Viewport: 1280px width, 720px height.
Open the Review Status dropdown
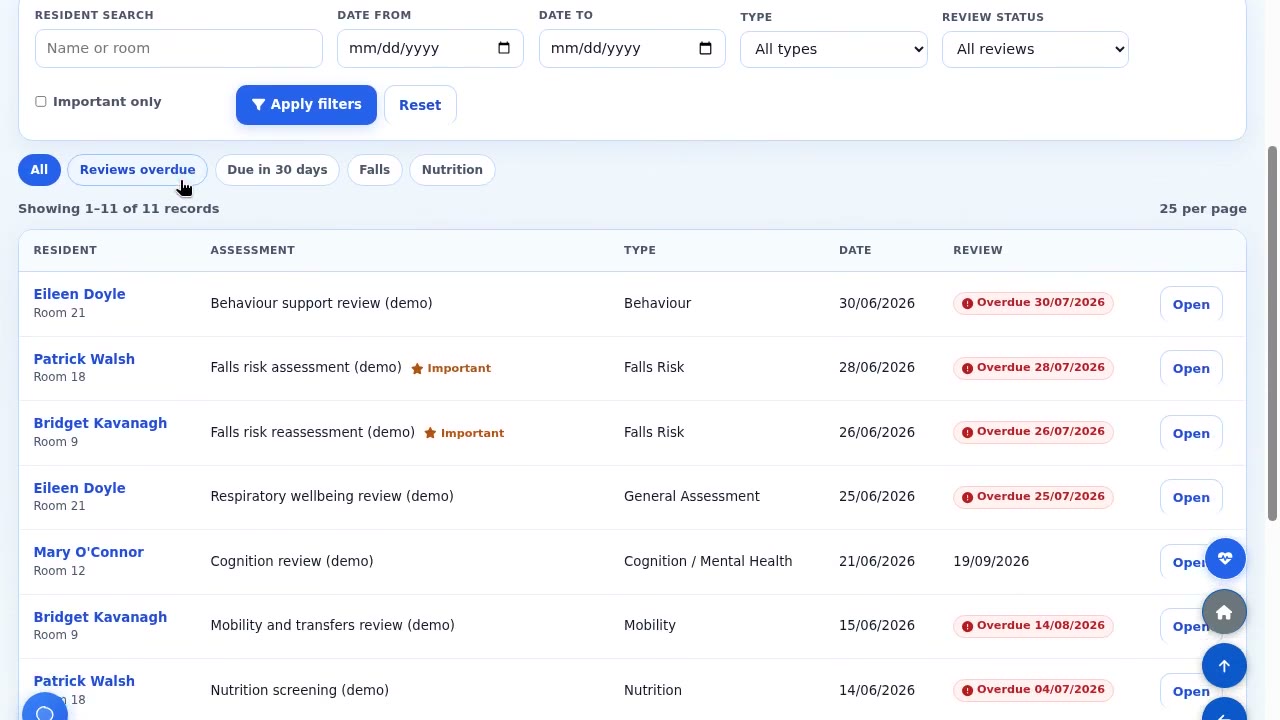(1035, 49)
